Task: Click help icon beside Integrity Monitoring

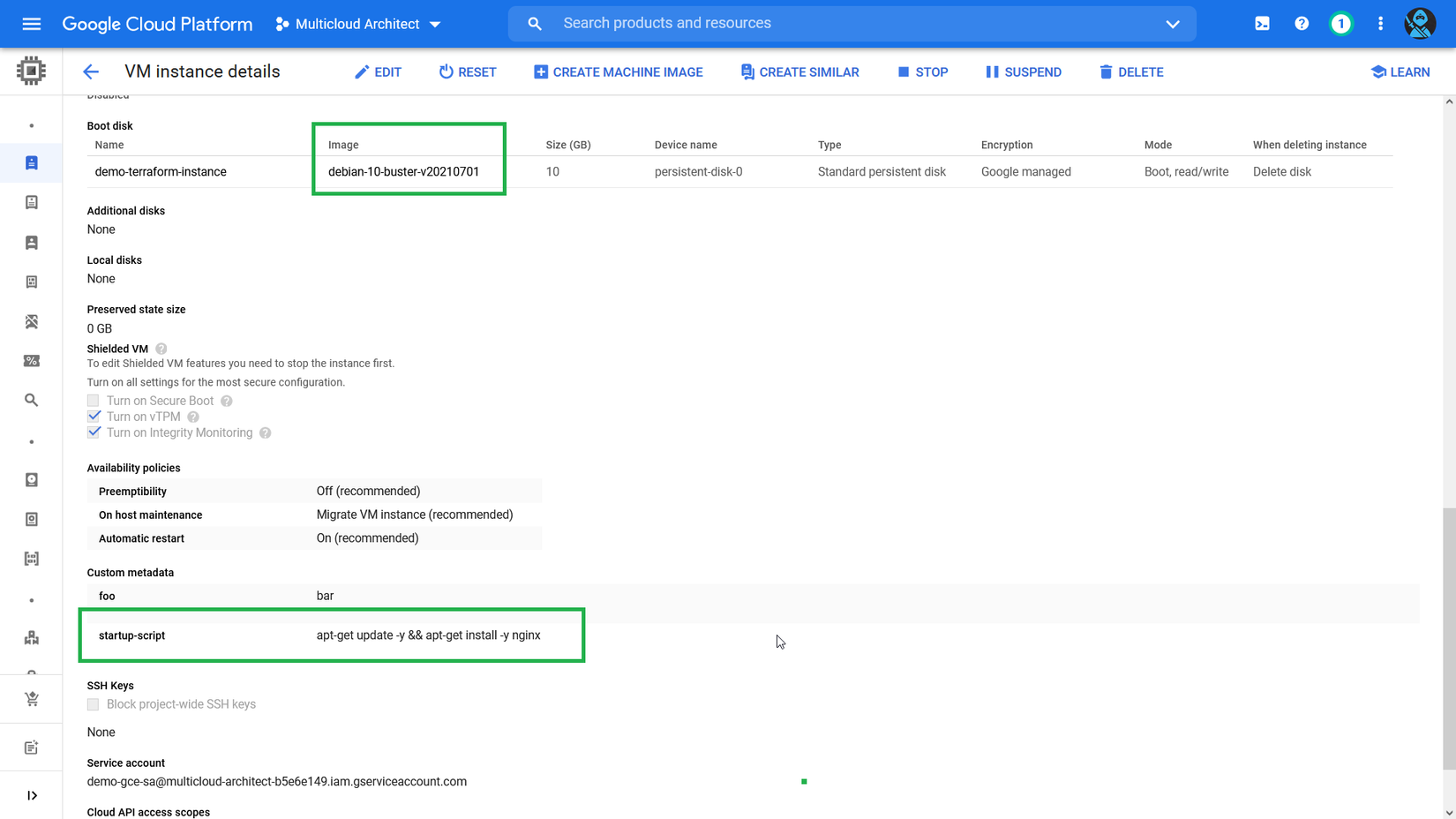Action: [x=266, y=433]
